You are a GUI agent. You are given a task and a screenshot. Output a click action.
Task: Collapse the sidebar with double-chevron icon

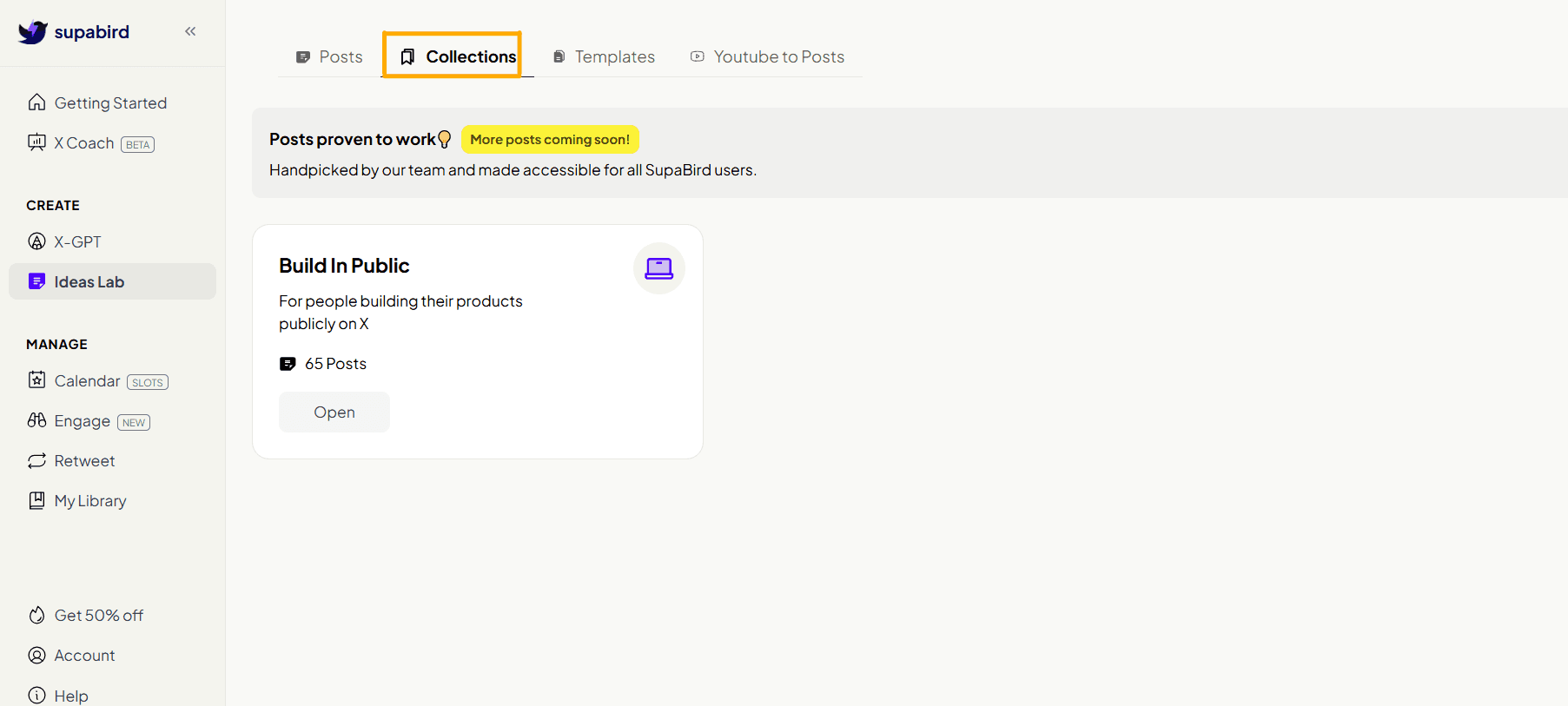click(x=190, y=31)
